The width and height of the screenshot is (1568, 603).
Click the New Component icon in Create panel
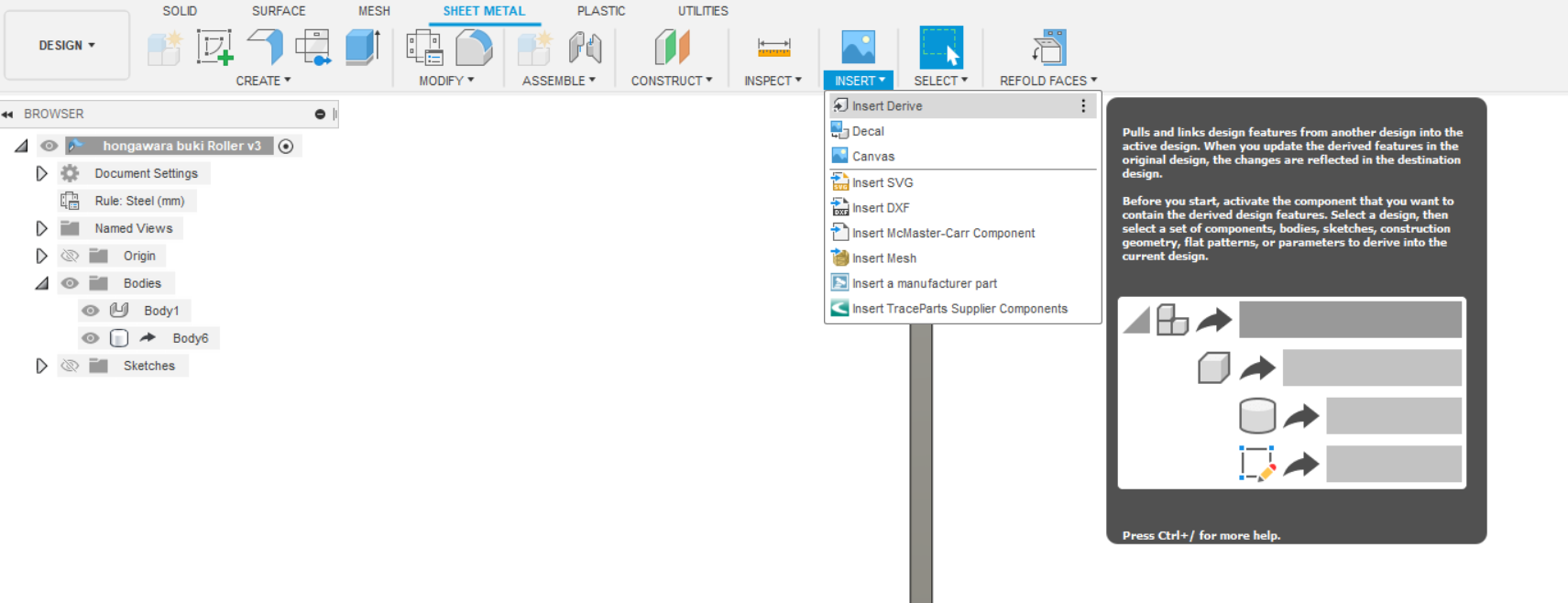pyautogui.click(x=165, y=48)
